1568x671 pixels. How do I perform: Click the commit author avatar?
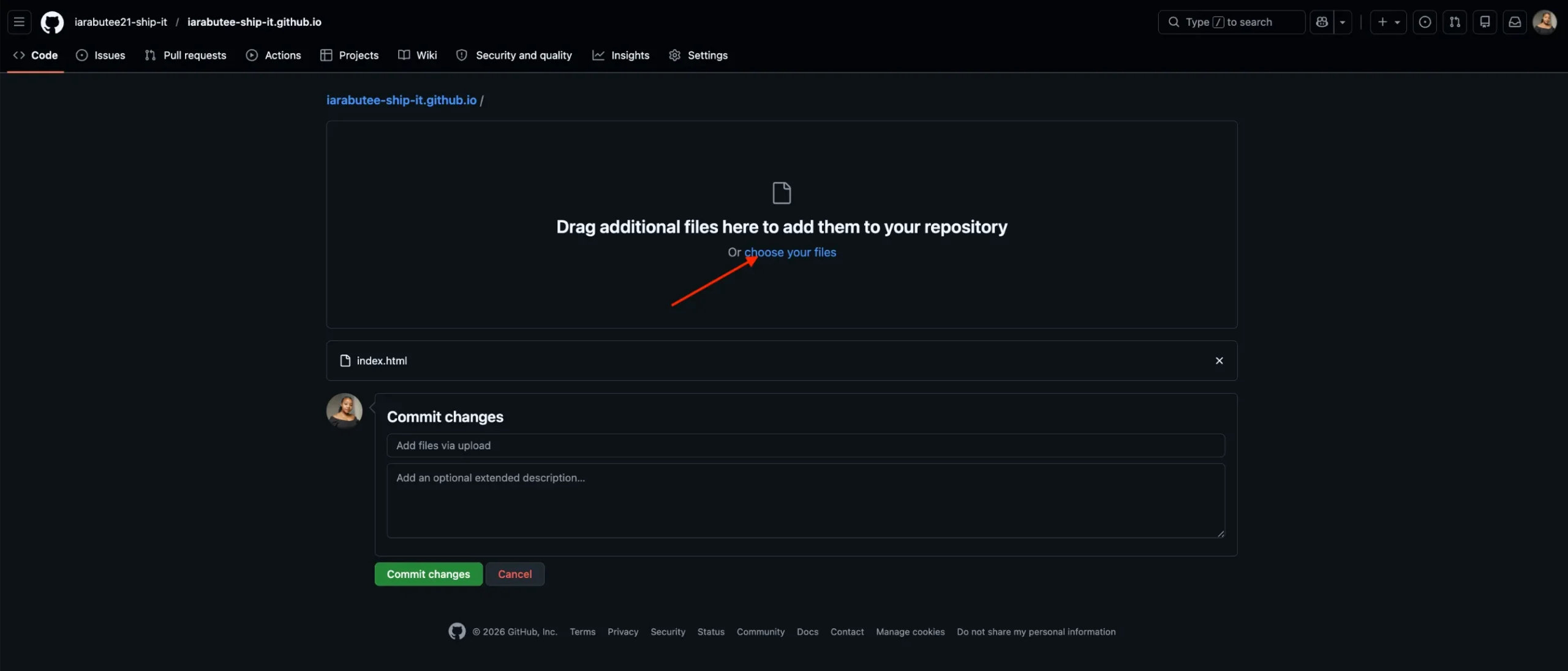pos(344,411)
